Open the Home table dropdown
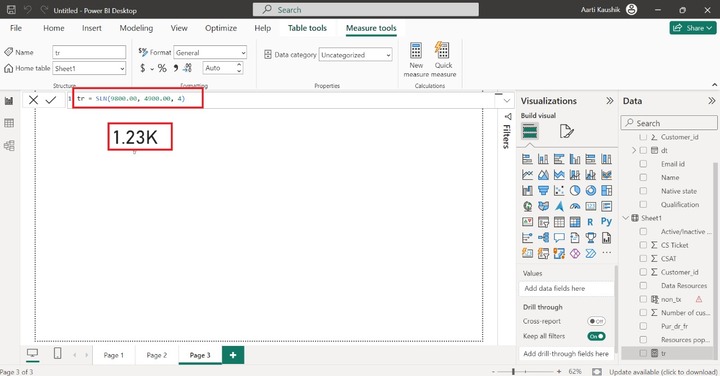 (x=89, y=68)
